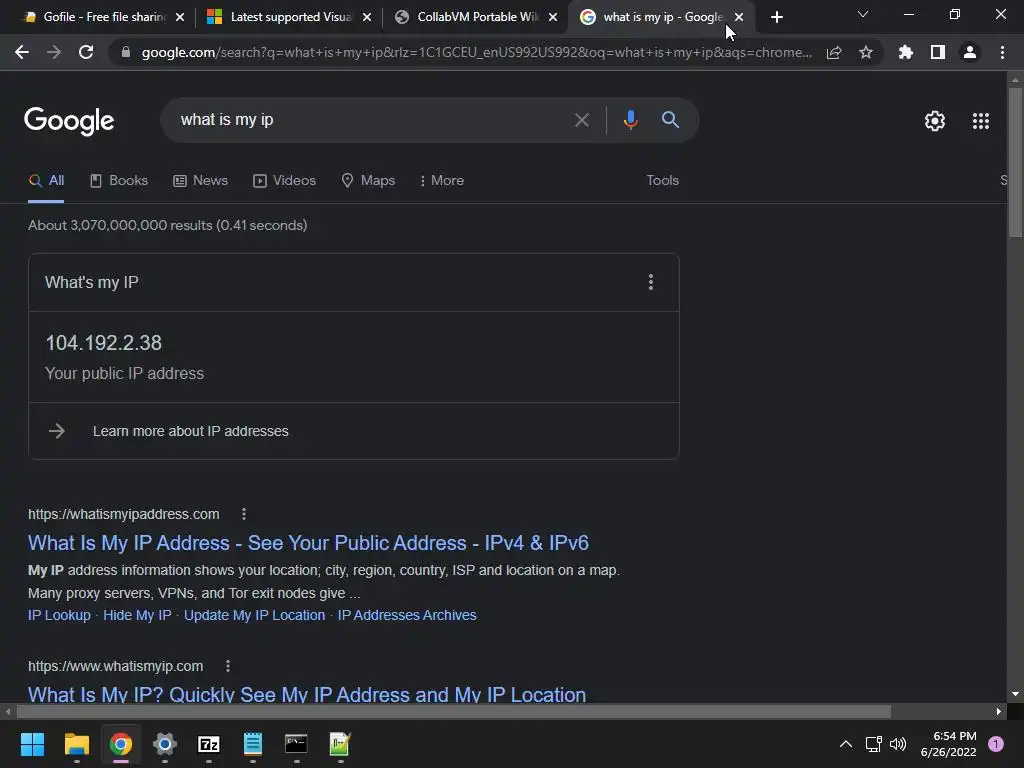Open Chrome from the taskbar

tap(121, 744)
